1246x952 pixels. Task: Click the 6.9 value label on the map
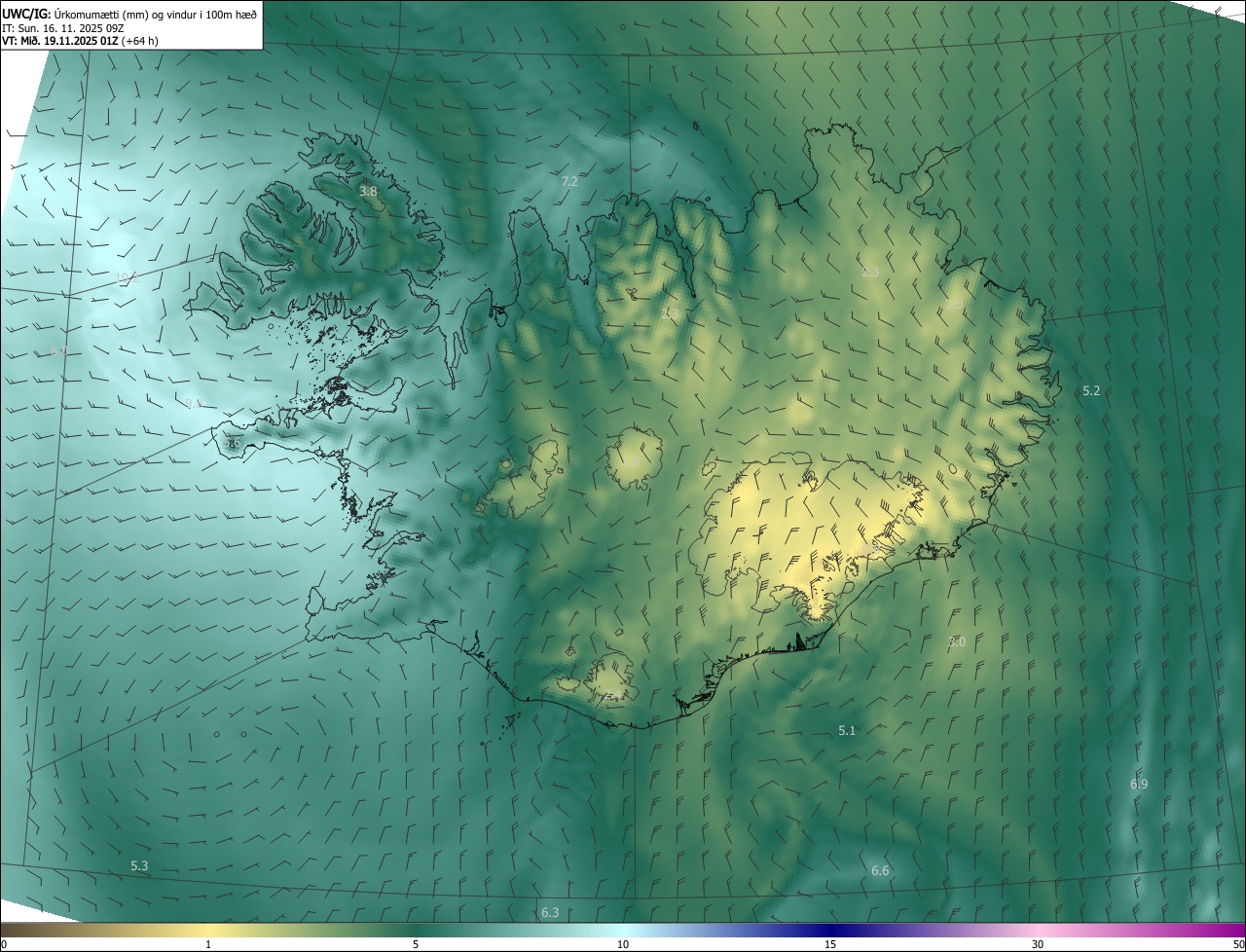(1139, 784)
